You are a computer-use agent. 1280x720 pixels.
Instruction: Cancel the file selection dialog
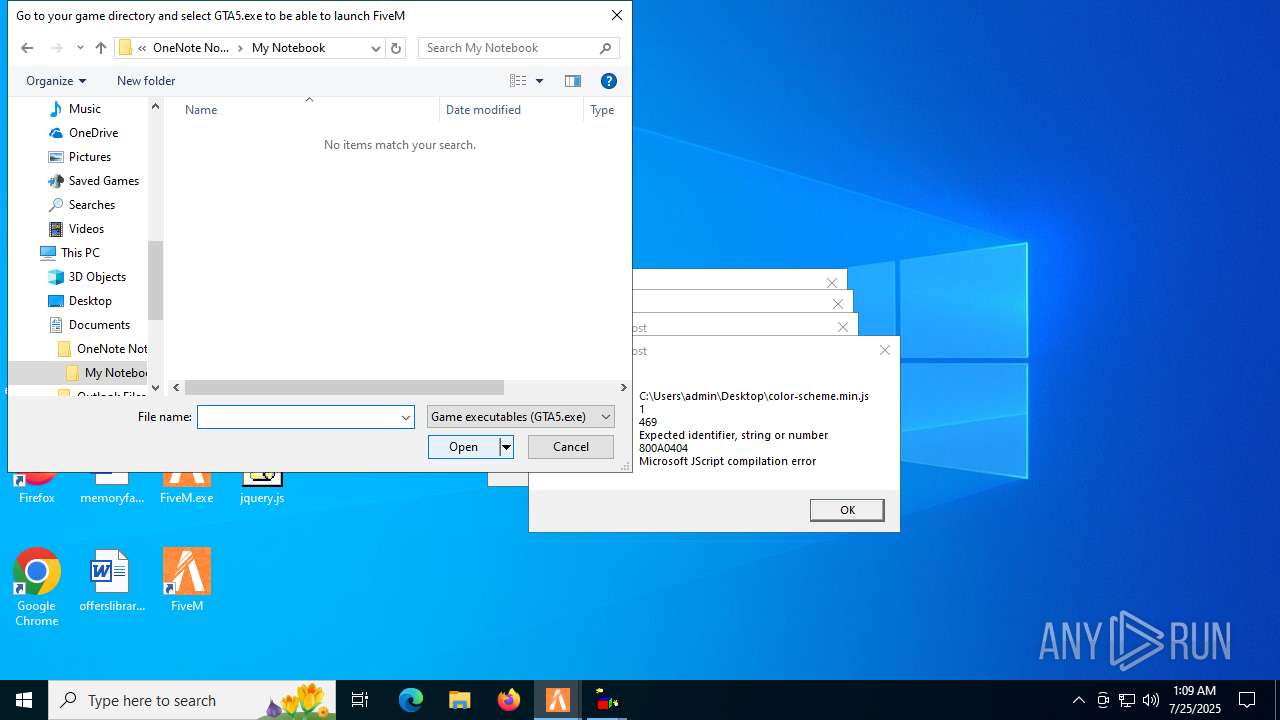pos(571,447)
